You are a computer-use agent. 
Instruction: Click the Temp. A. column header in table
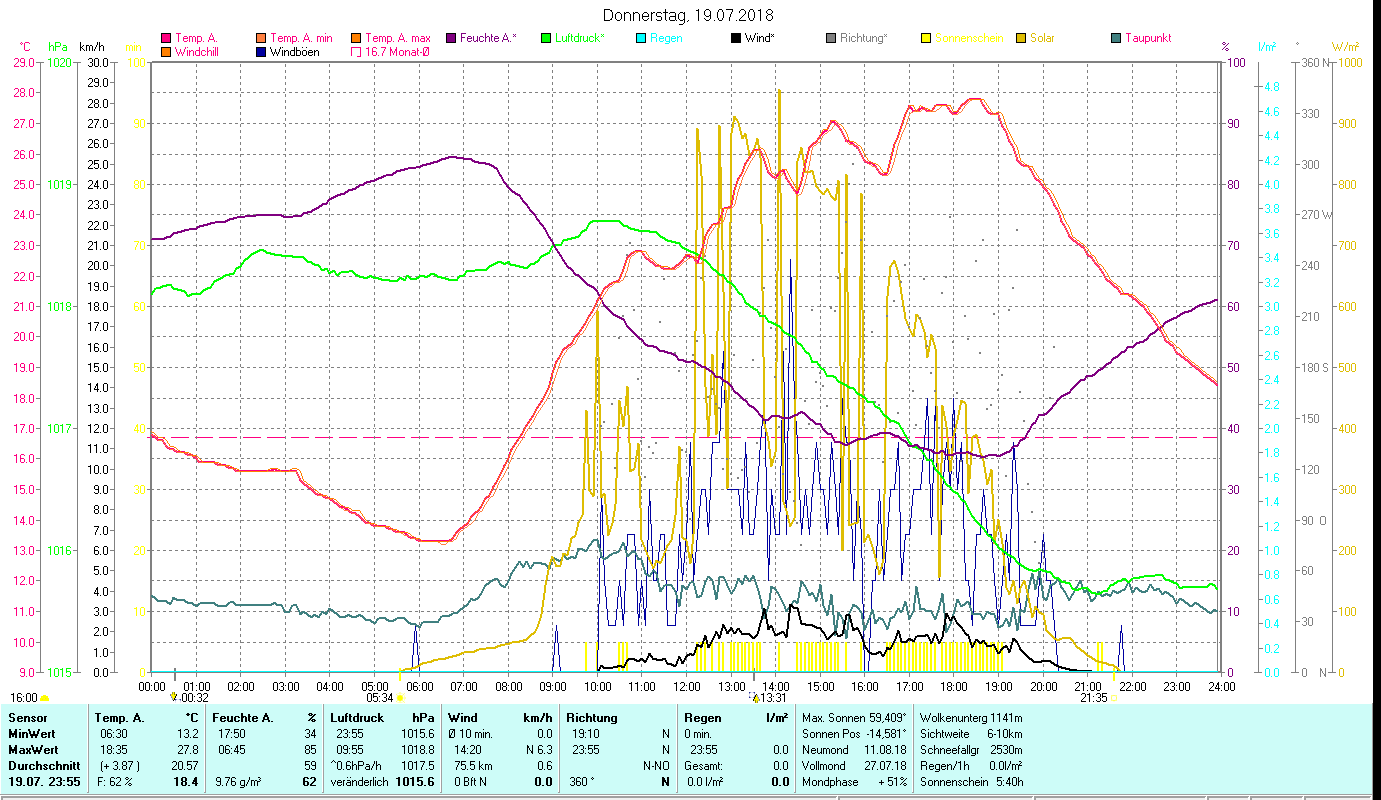click(x=119, y=718)
